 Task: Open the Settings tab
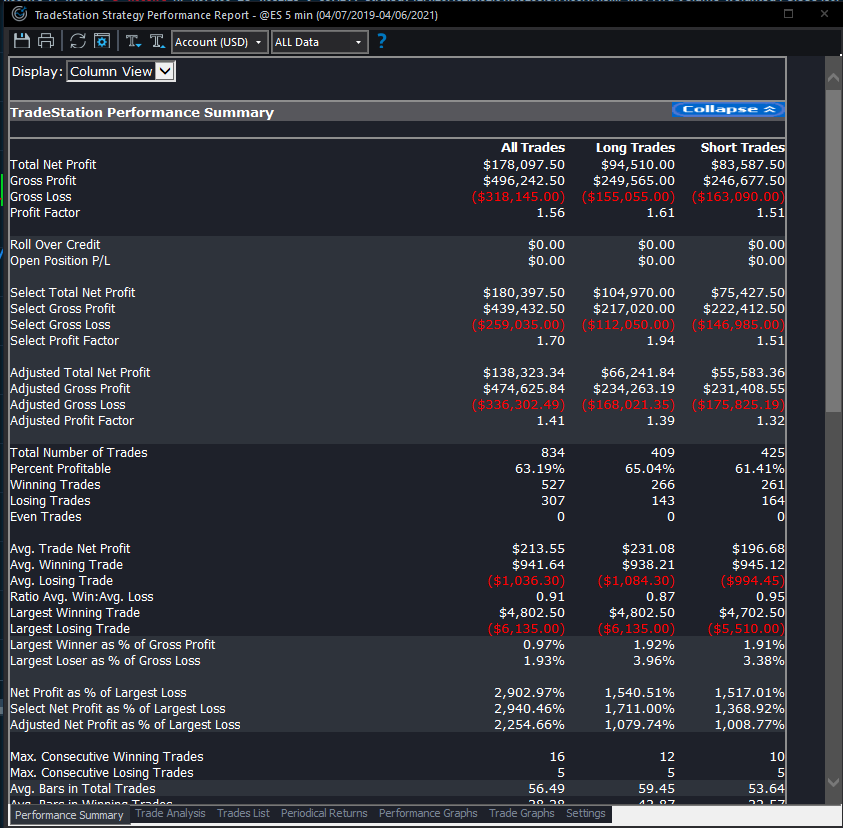pos(585,813)
